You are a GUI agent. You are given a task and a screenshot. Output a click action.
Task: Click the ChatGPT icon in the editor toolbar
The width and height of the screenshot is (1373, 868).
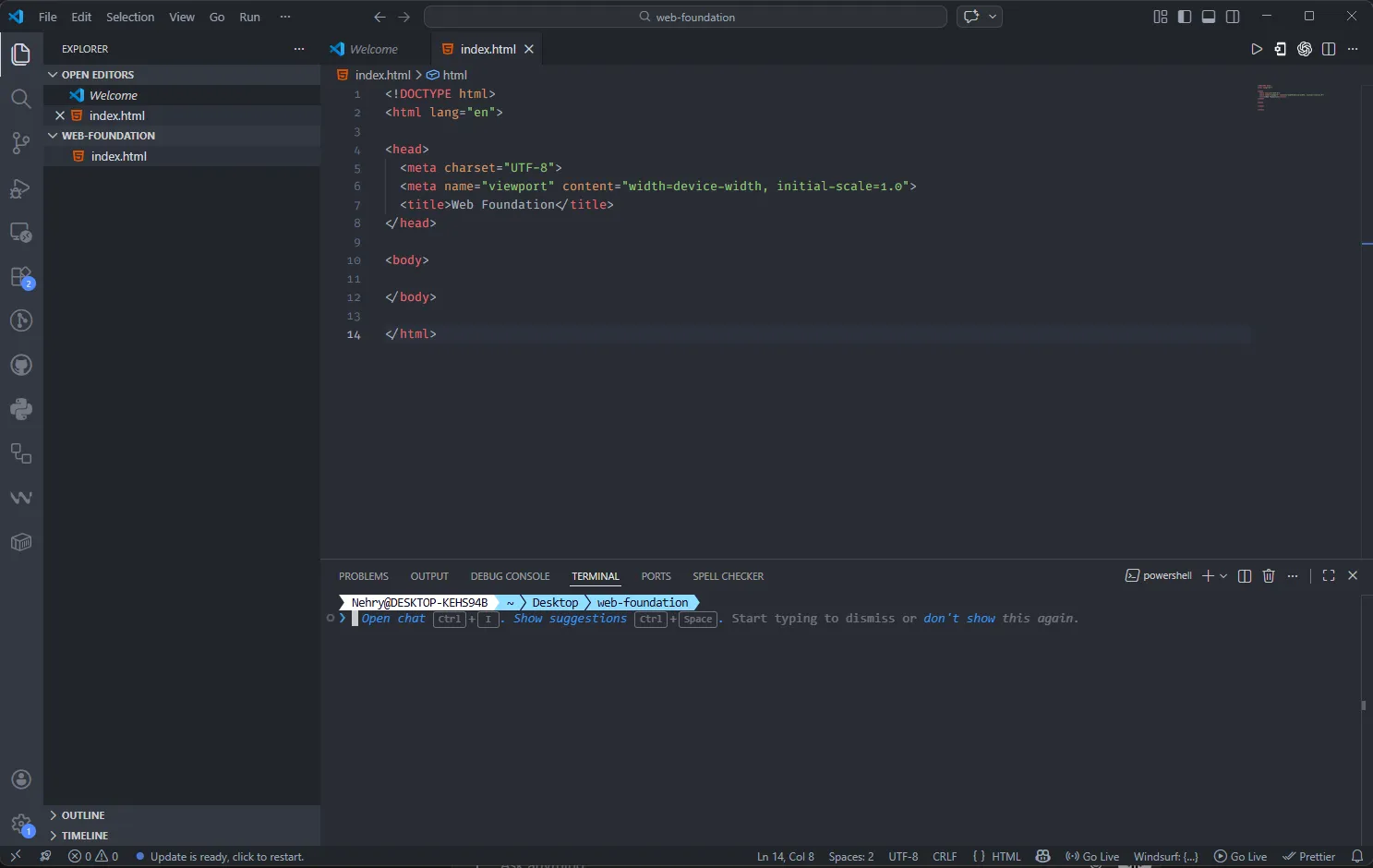pyautogui.click(x=1305, y=49)
